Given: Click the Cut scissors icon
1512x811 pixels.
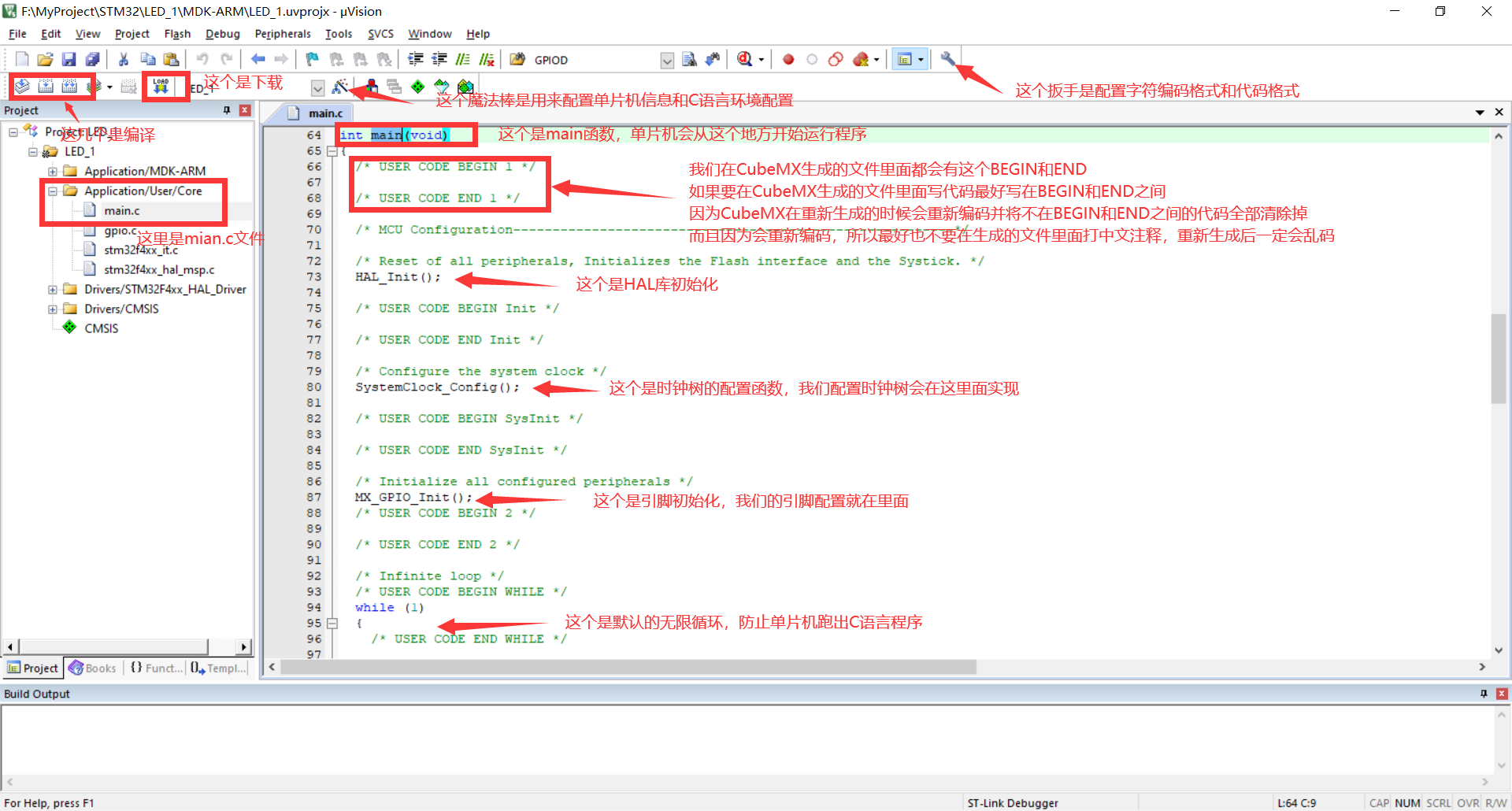Looking at the screenshot, I should 124,59.
